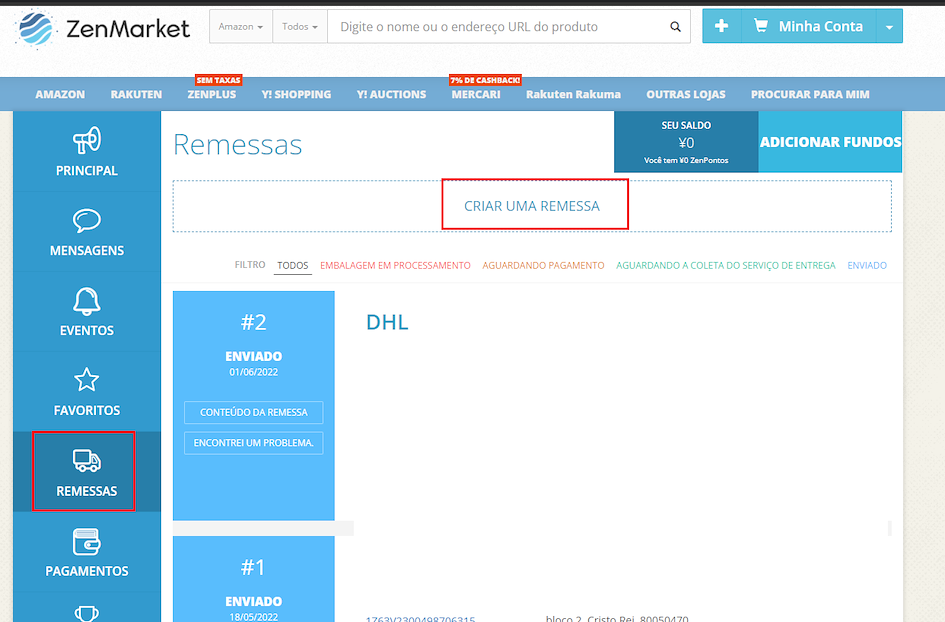Viewport: 945px width, 622px height.
Task: Select the TODOS filter
Action: click(292, 265)
